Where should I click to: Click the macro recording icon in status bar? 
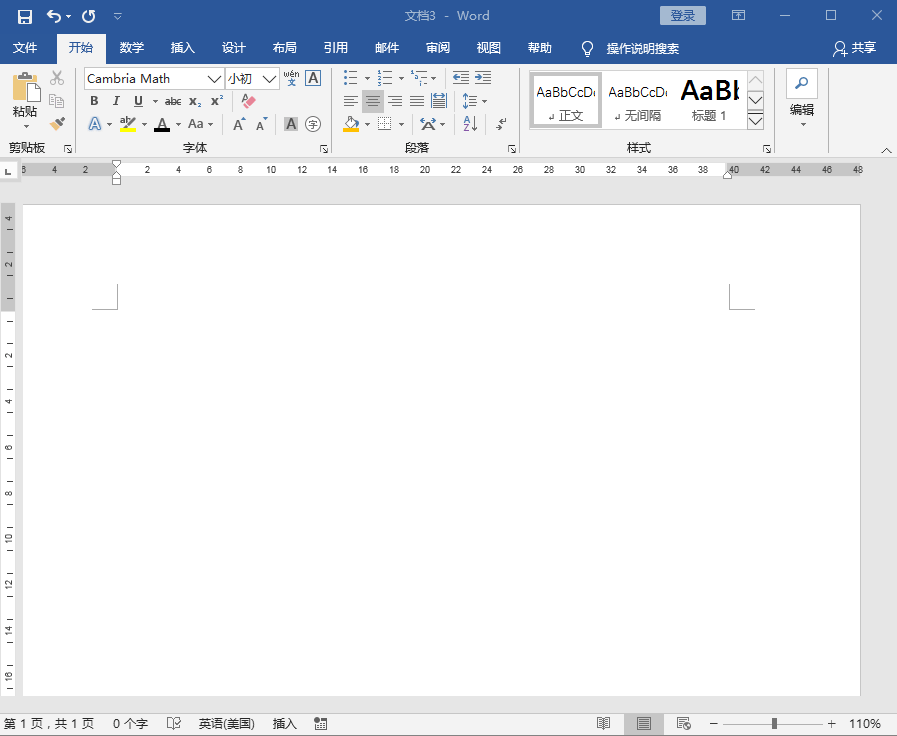[x=321, y=723]
